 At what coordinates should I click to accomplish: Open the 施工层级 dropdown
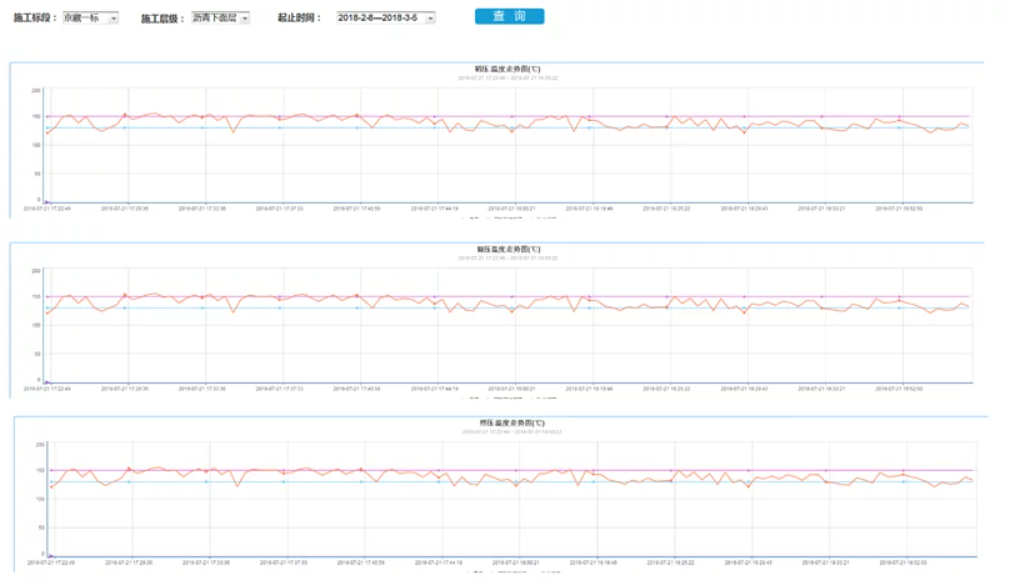(220, 18)
